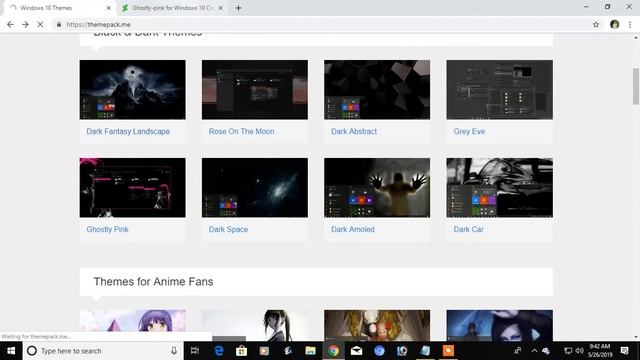
Task: Go forward in browser history
Action: click(25, 24)
